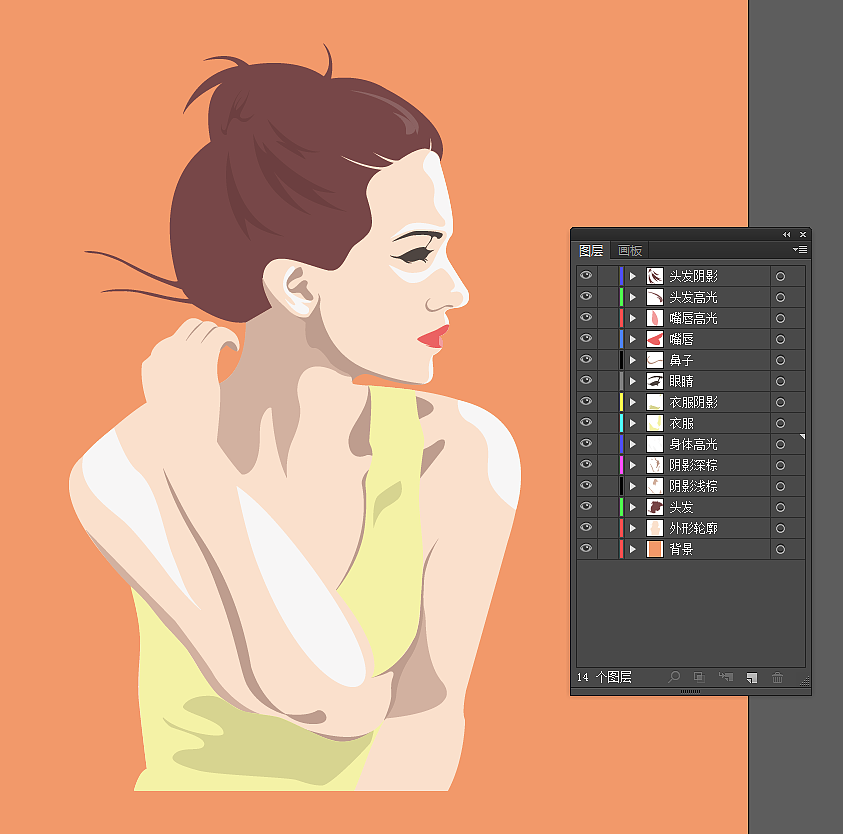Click the 头发 layer thumbnail
843x834 pixels.
coord(655,507)
